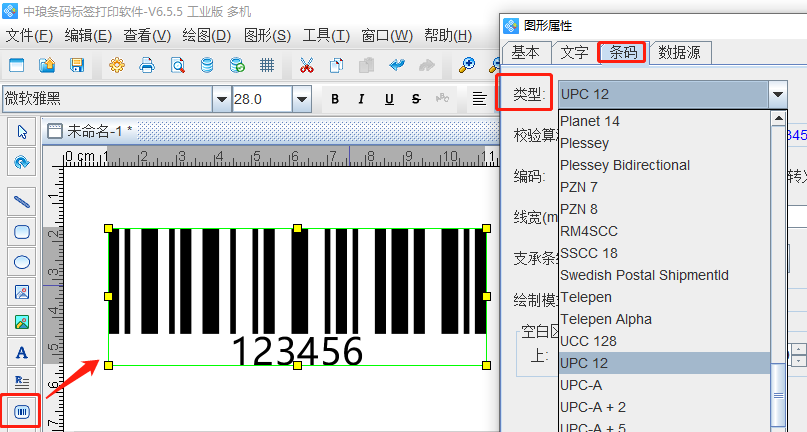Open the gear settings icon in toolbar

click(x=117, y=66)
